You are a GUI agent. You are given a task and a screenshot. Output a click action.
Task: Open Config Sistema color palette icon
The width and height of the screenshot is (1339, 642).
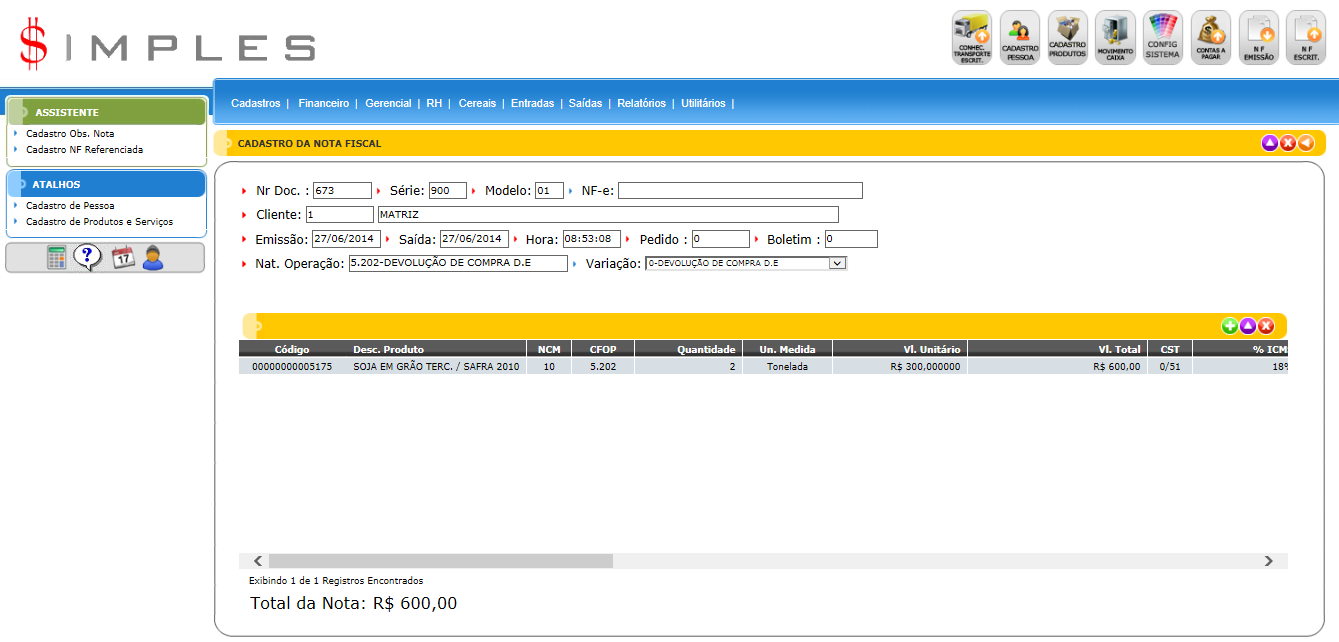click(x=1163, y=38)
